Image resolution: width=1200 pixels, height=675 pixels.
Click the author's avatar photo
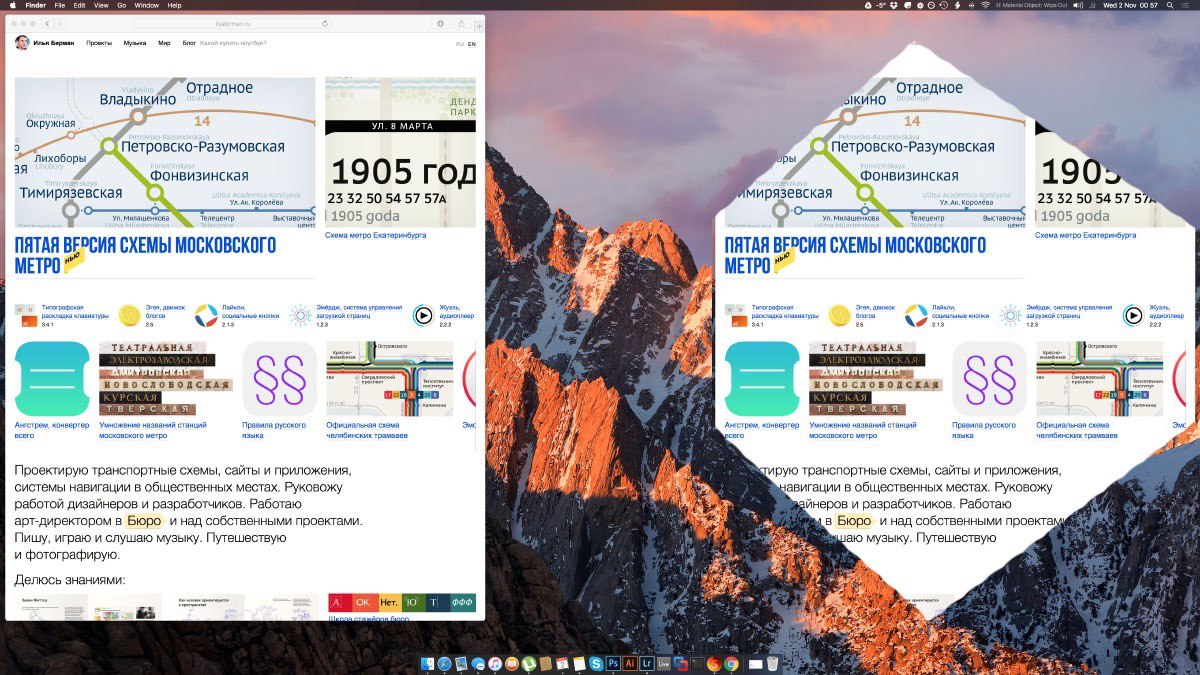[22, 43]
